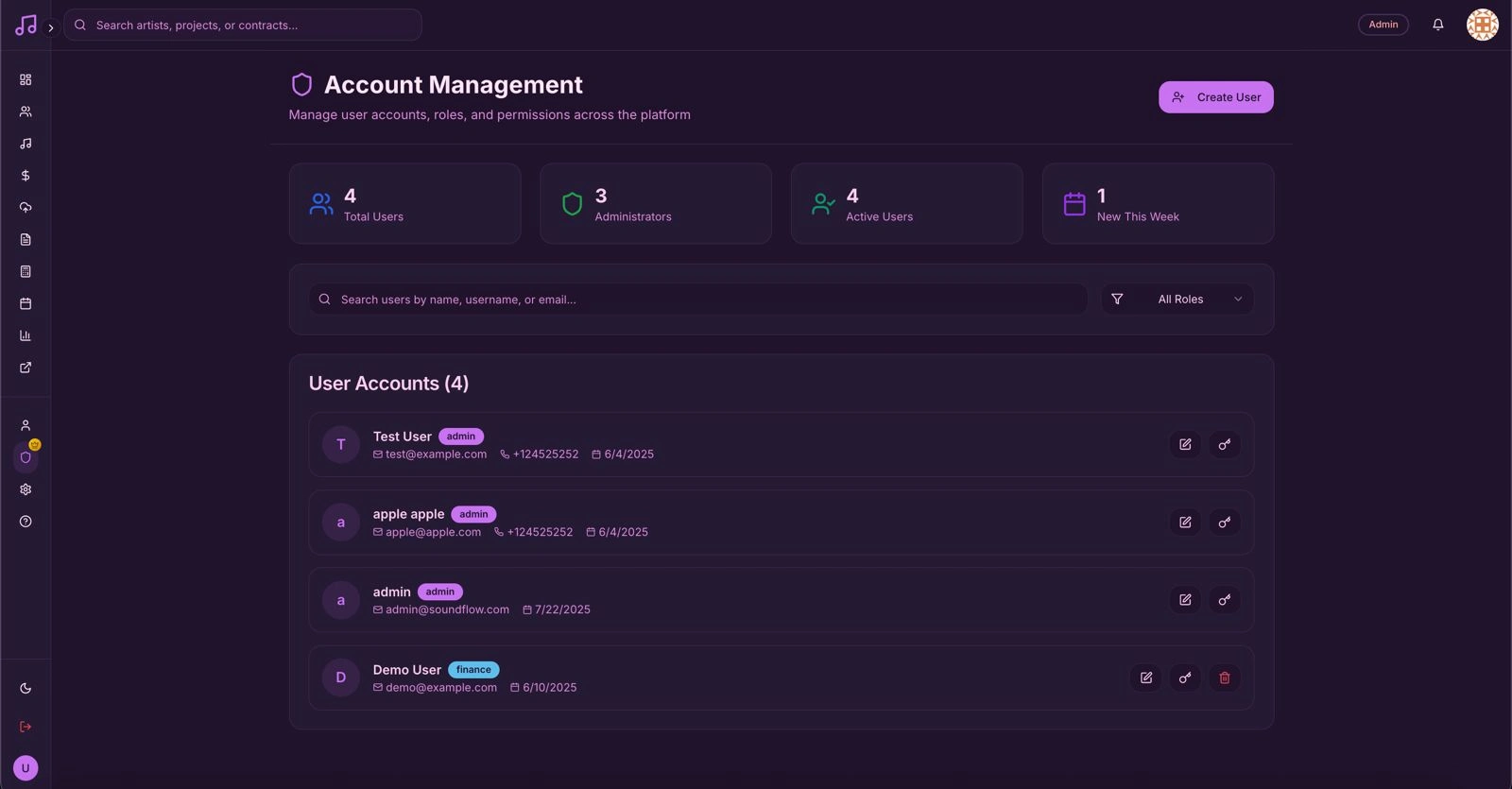
Task: Edit the apple apple account
Action: (x=1185, y=523)
